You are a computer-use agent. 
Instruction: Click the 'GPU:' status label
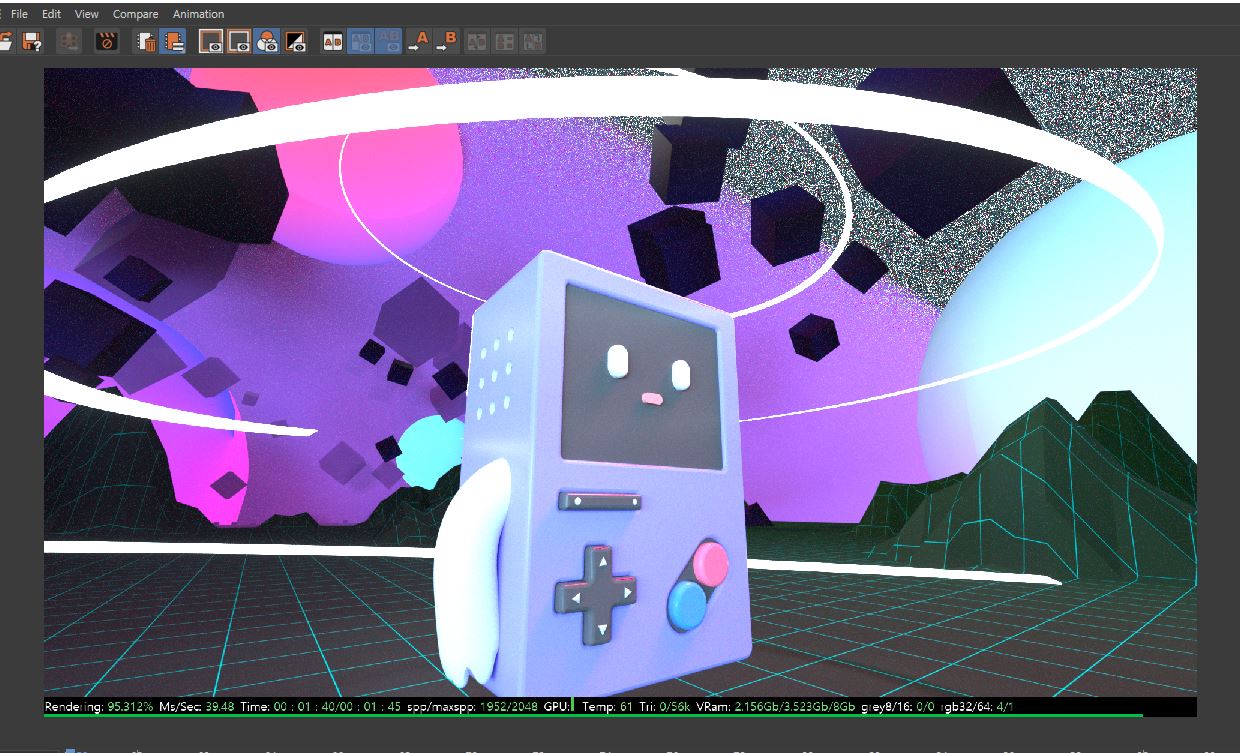(557, 707)
